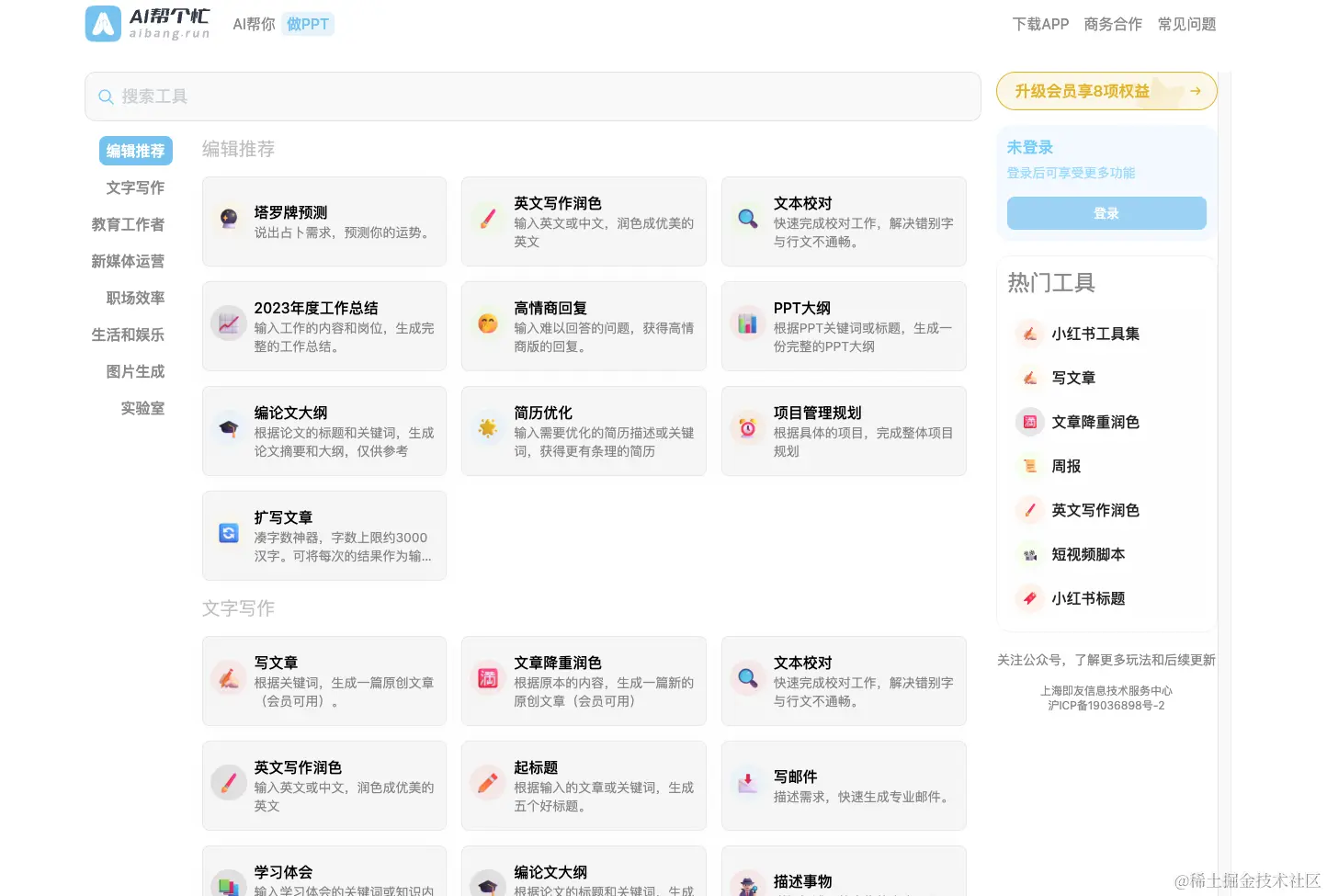
Task: Click 升级会员享8项权益 button
Action: click(x=1106, y=91)
